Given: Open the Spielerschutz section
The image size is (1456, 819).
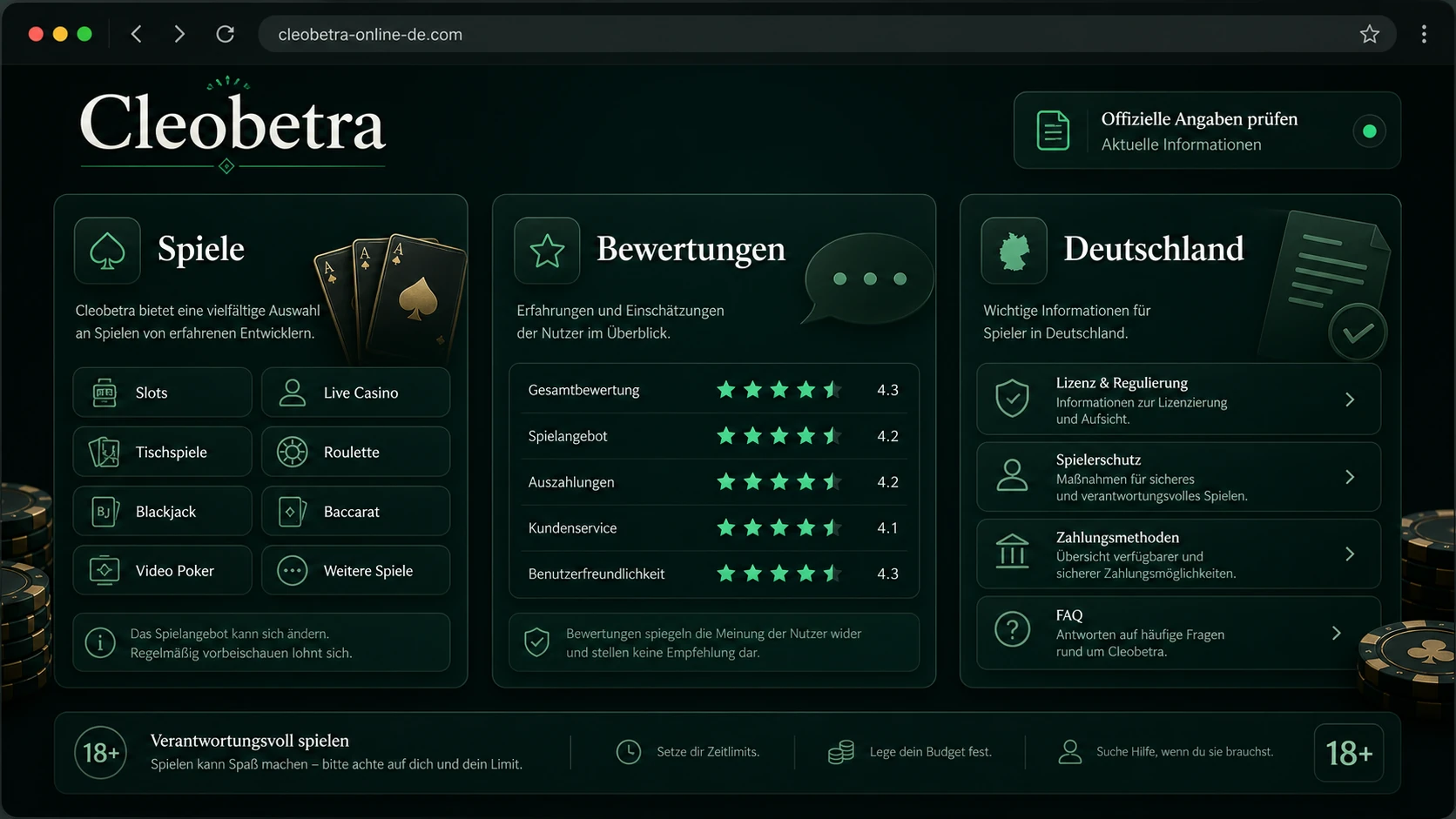Looking at the screenshot, I should coord(1178,477).
